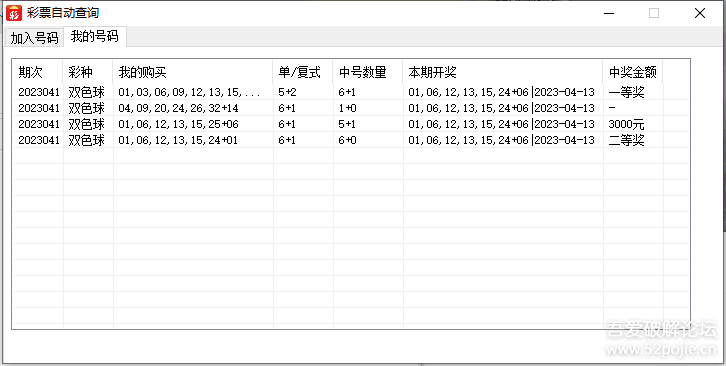Click the 单/复式 column header
726x366 pixels.
pos(302,72)
